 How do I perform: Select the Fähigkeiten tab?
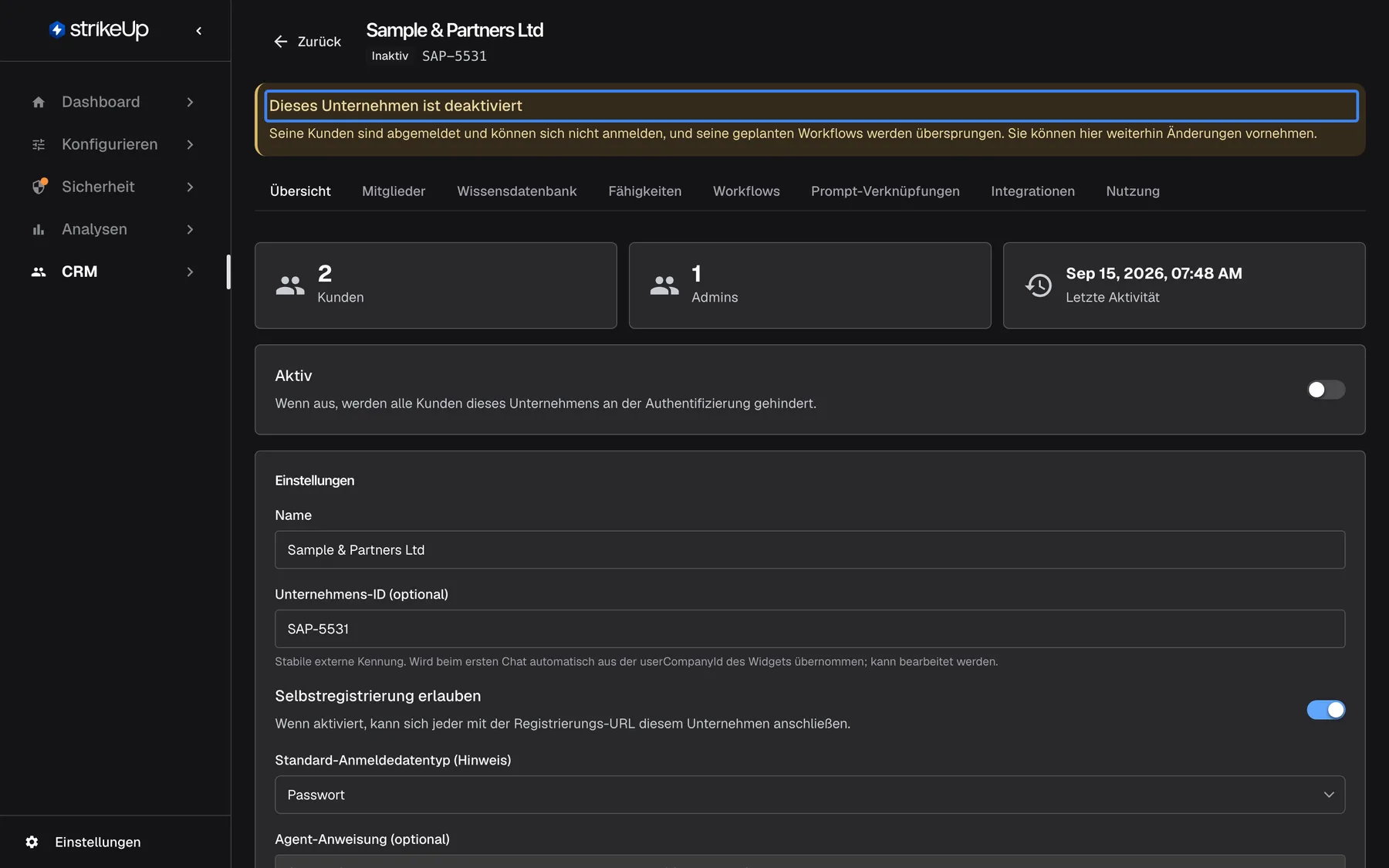645,191
